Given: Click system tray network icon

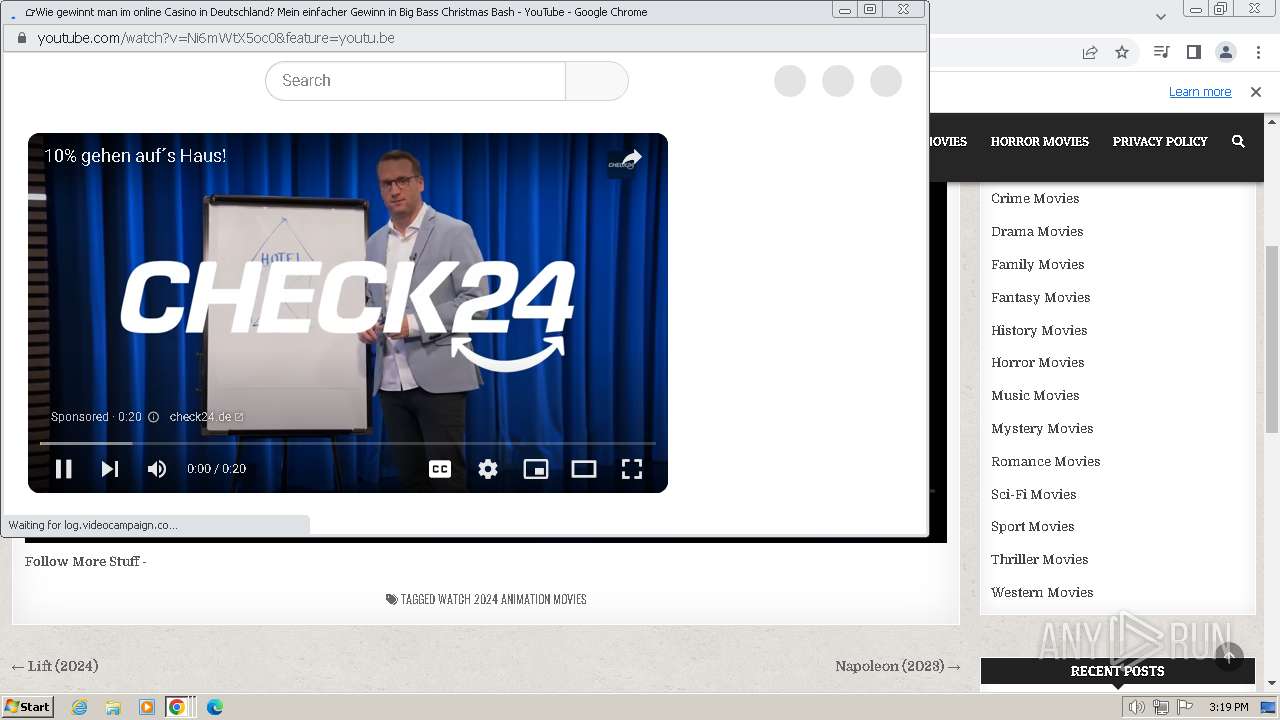Looking at the screenshot, I should (x=1161, y=708).
